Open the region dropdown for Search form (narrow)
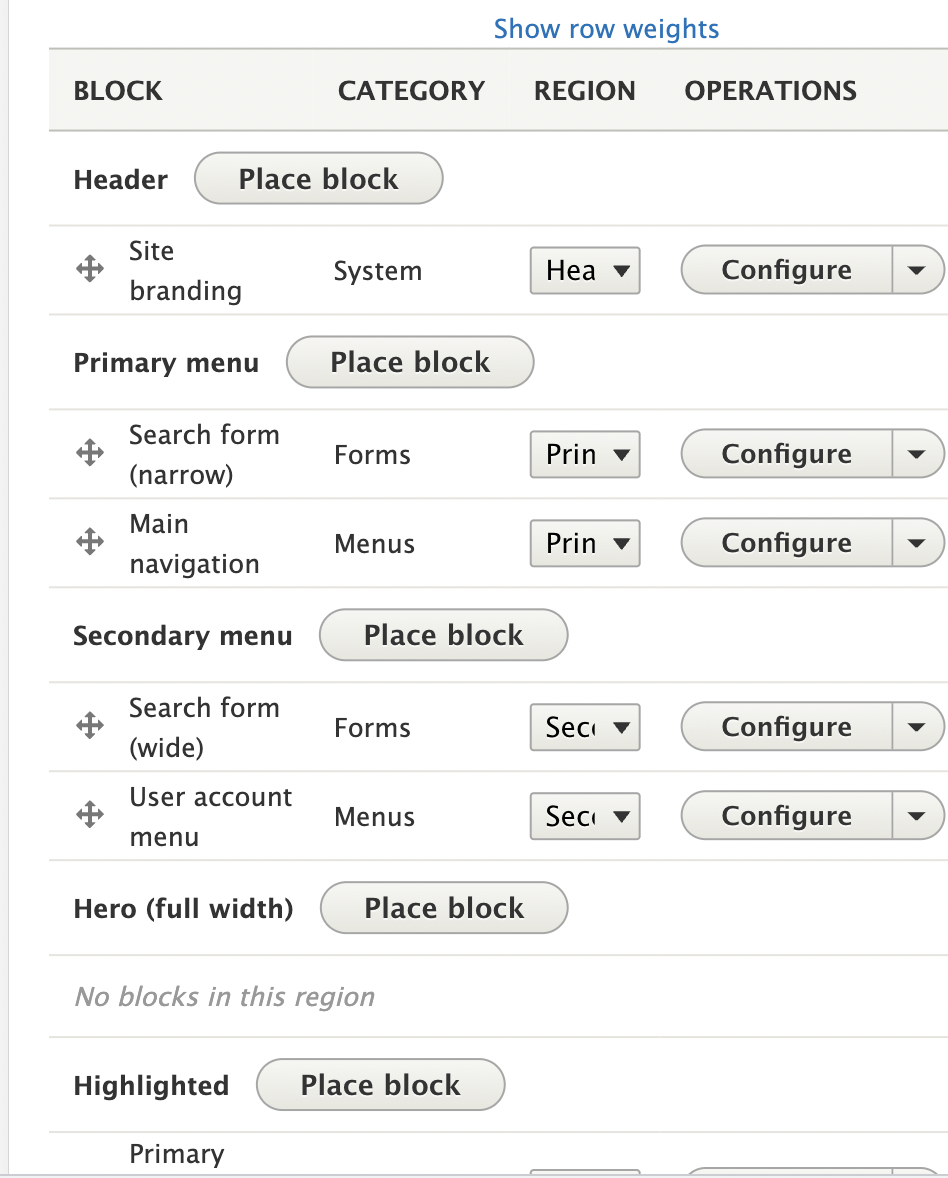The image size is (948, 1178). 584,453
